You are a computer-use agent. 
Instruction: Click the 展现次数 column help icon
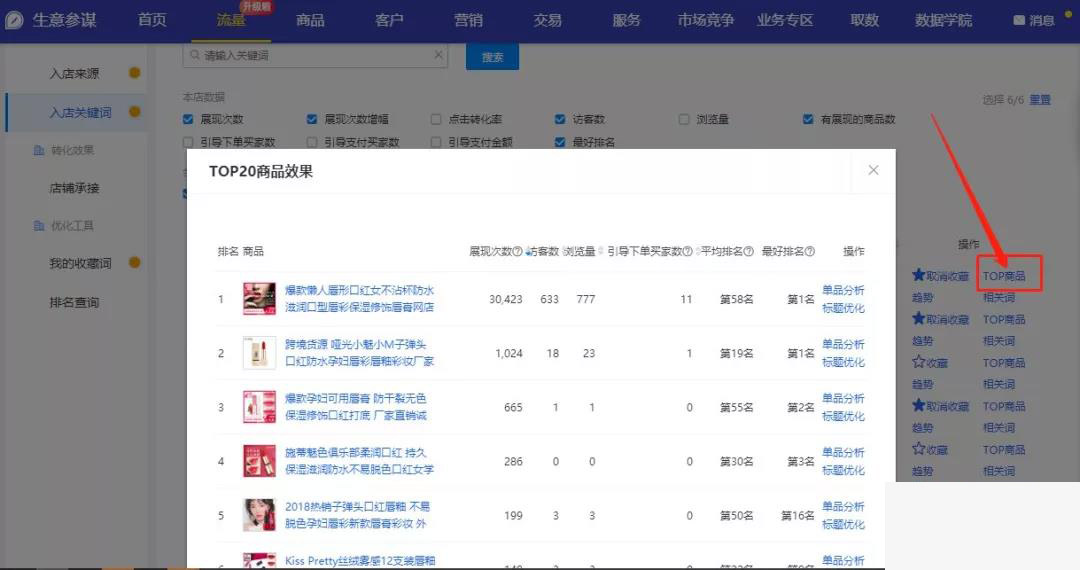click(518, 252)
